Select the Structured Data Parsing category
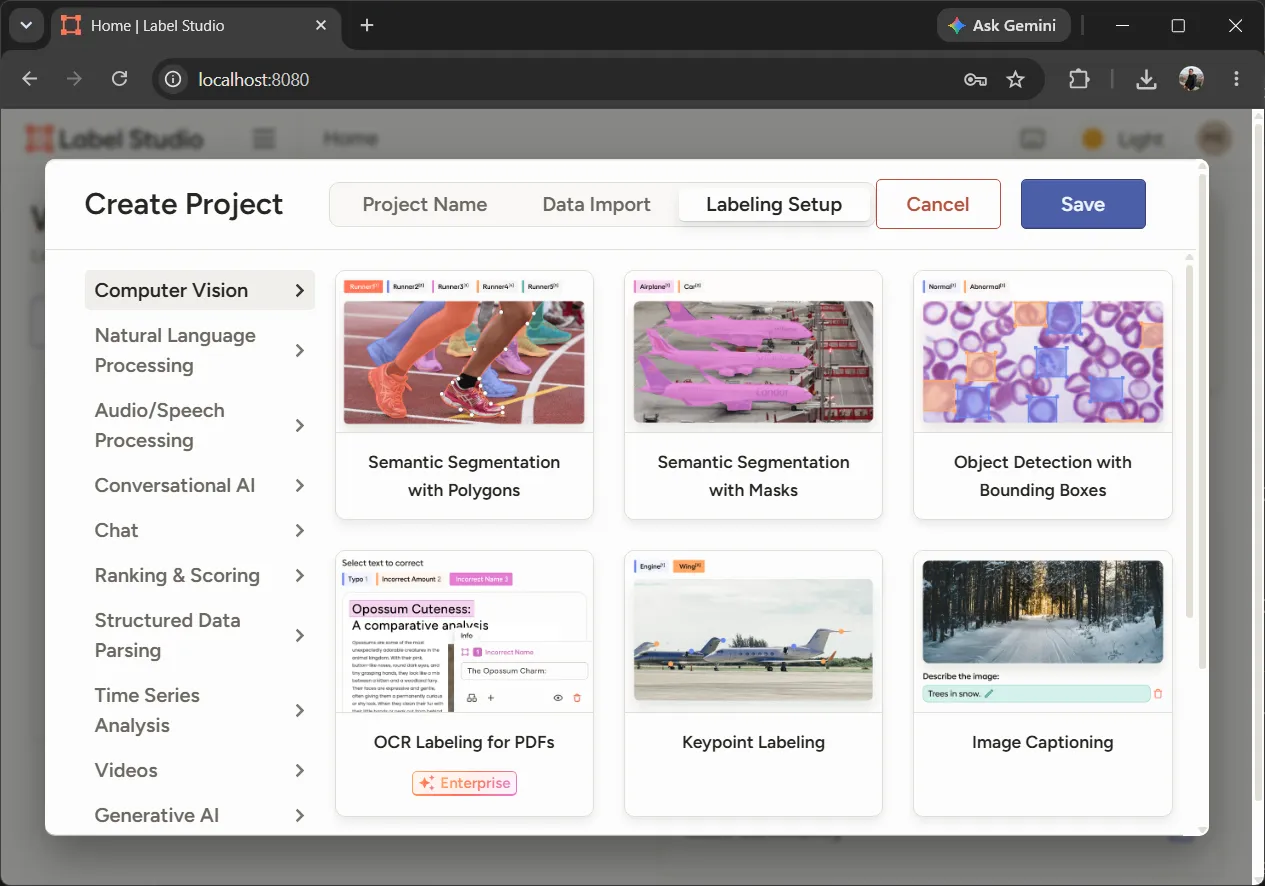This screenshot has height=886, width=1265. point(200,635)
